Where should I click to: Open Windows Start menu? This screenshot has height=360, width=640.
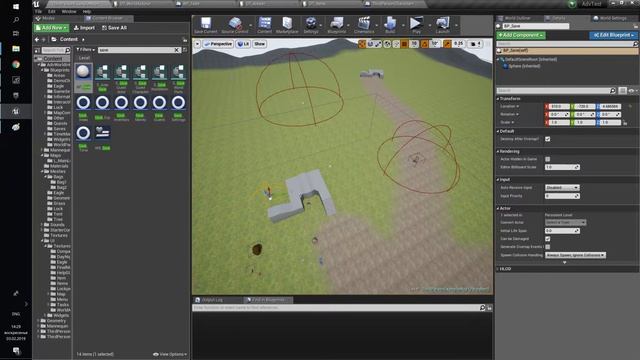click(x=16, y=7)
